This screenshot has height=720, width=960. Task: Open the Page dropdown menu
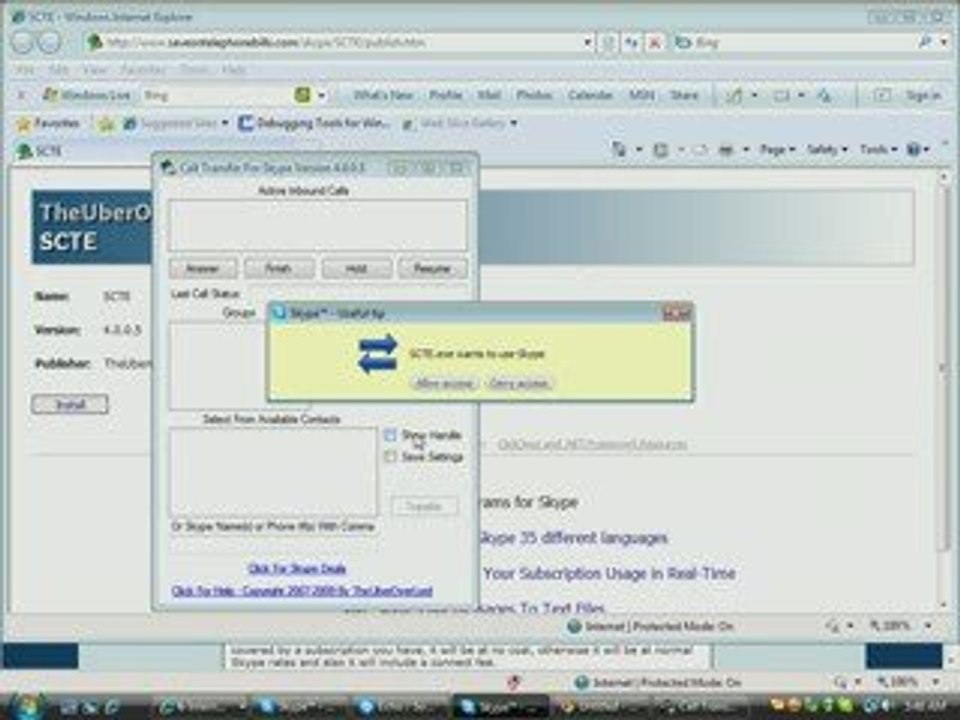(x=777, y=149)
